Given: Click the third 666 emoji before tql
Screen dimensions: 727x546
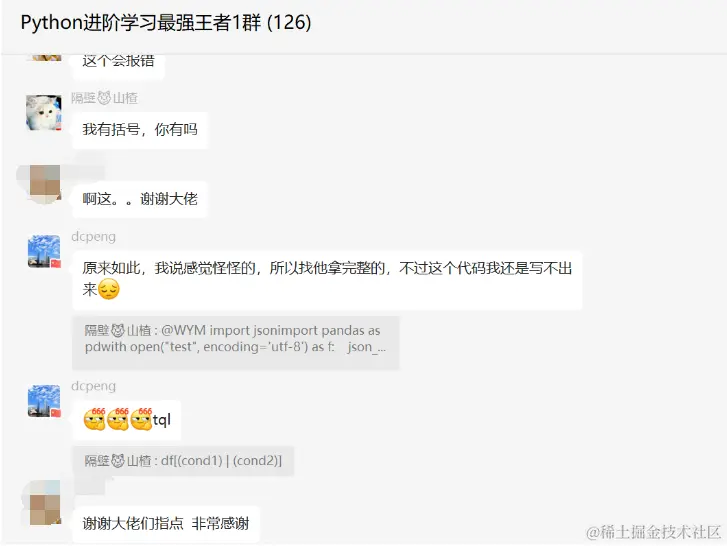Looking at the screenshot, I should tap(141, 419).
